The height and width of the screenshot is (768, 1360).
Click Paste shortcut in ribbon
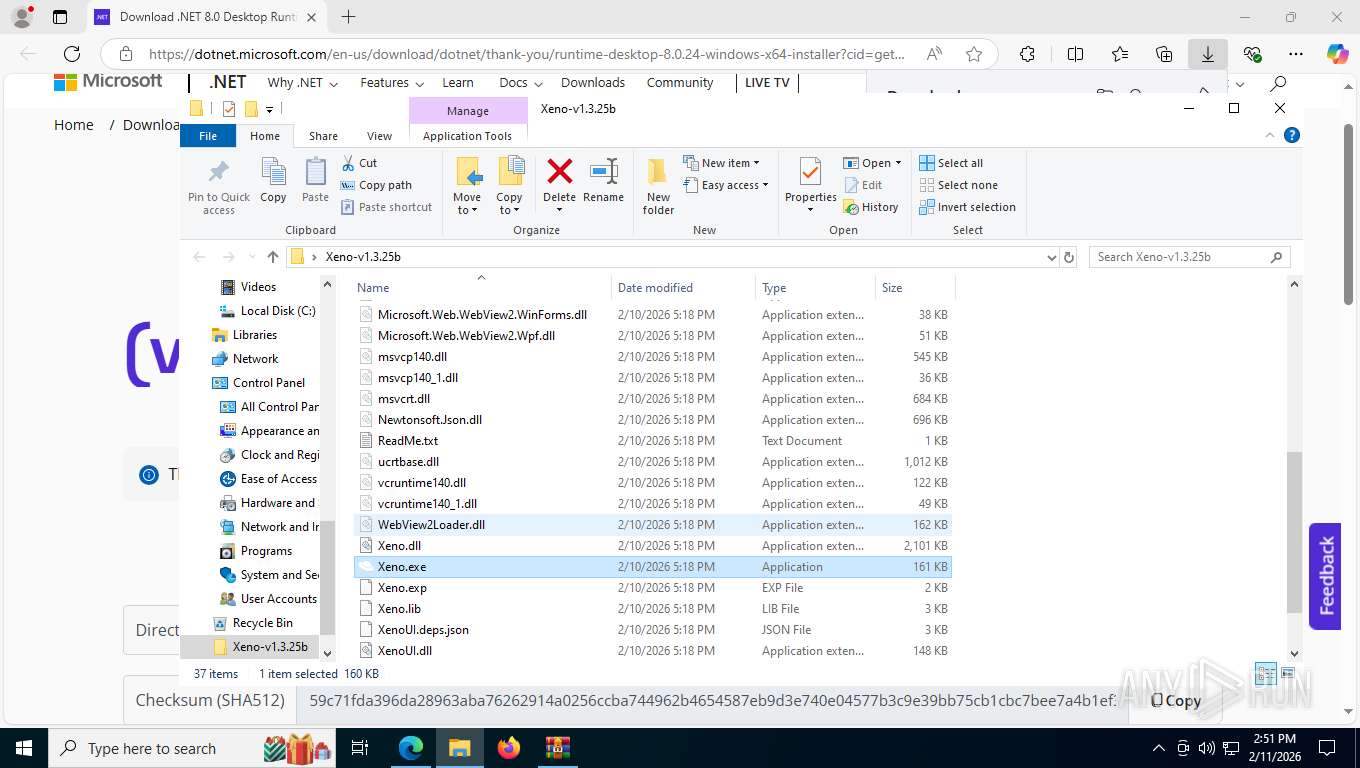[x=386, y=207]
